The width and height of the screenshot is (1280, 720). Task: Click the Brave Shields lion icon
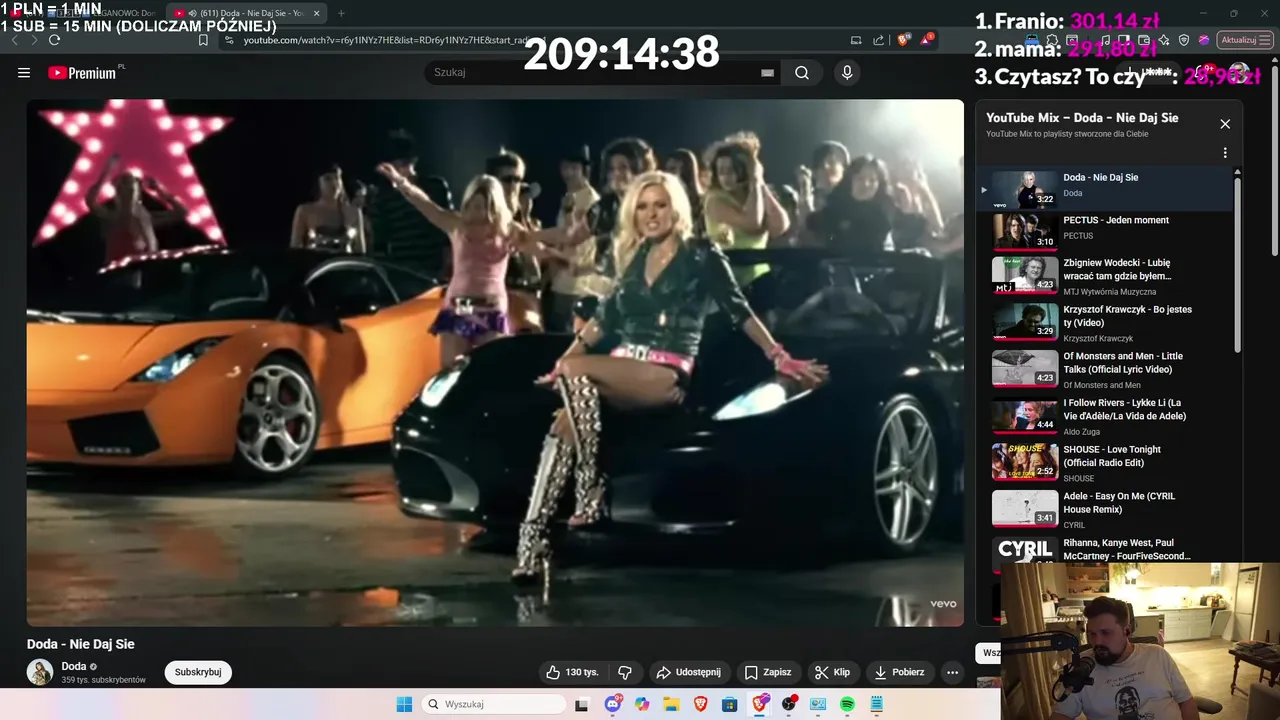902,40
